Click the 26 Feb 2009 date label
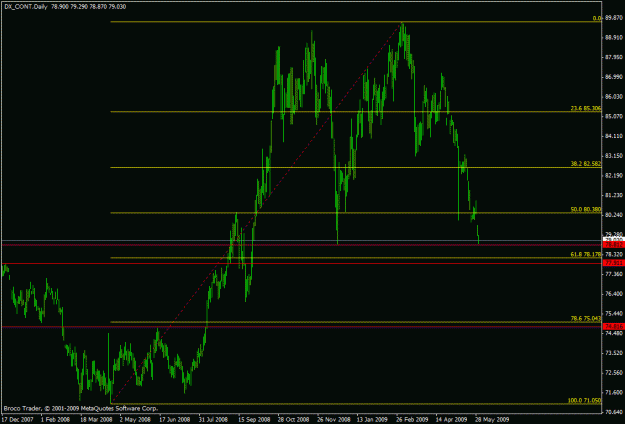The height and width of the screenshot is (424, 625). coord(412,420)
